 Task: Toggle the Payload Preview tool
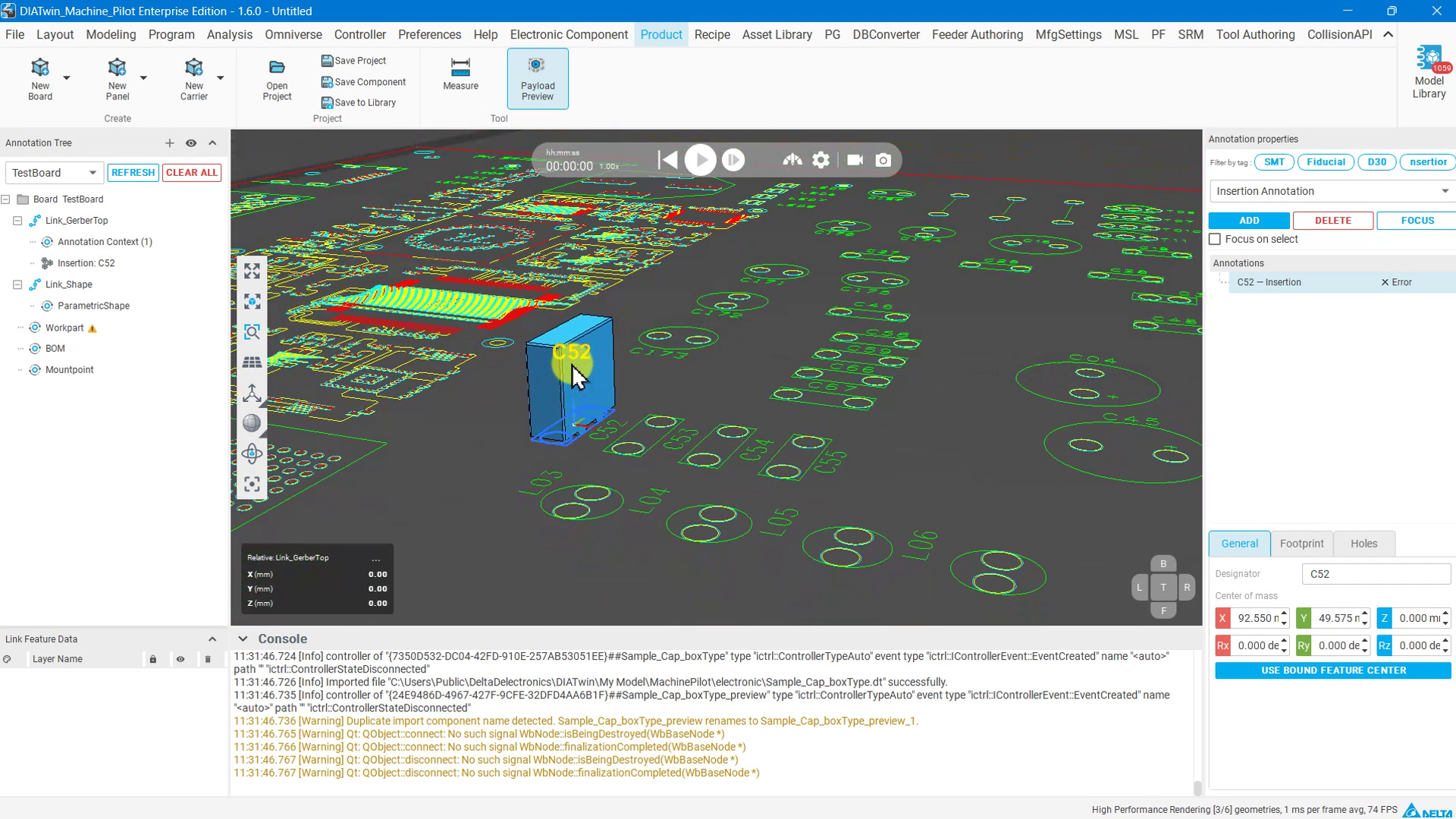pos(538,79)
